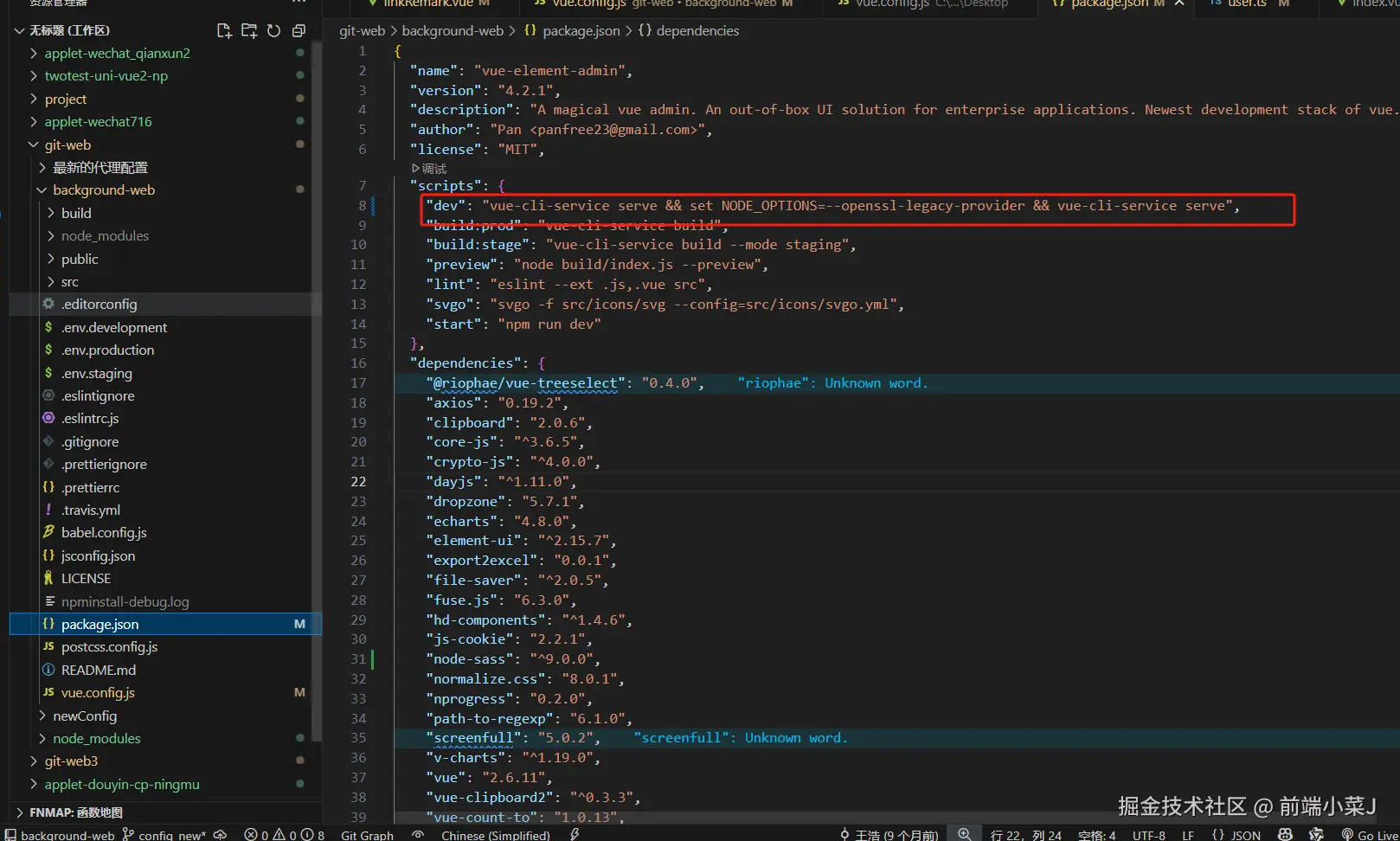Collapse all folders using the explorer header icon
Image resolution: width=1400 pixels, height=841 pixels.
click(299, 31)
